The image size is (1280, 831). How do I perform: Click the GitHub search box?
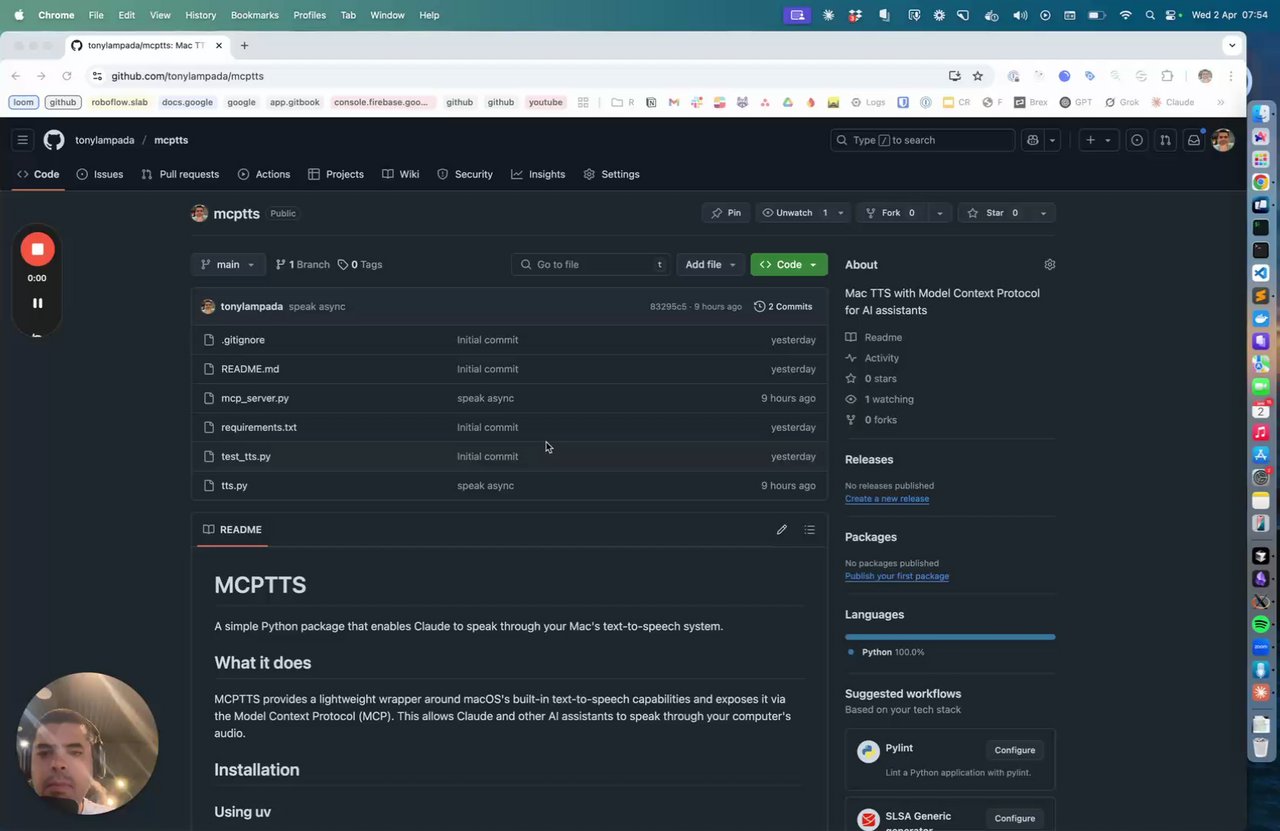pyautogui.click(x=922, y=140)
